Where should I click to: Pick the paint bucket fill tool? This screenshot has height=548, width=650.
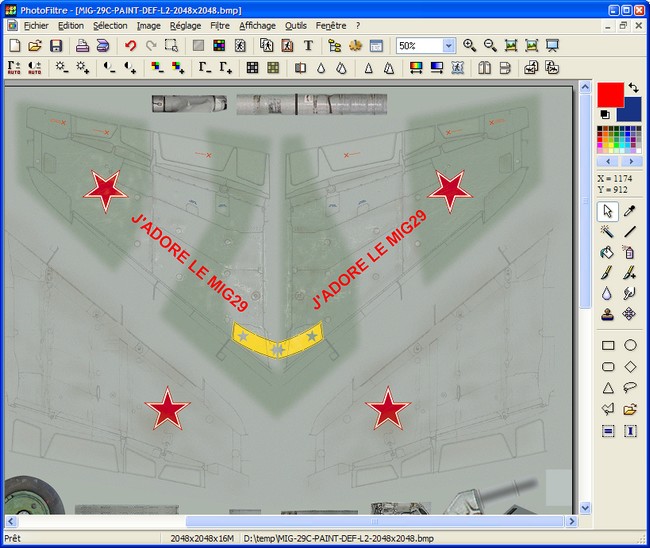(607, 252)
